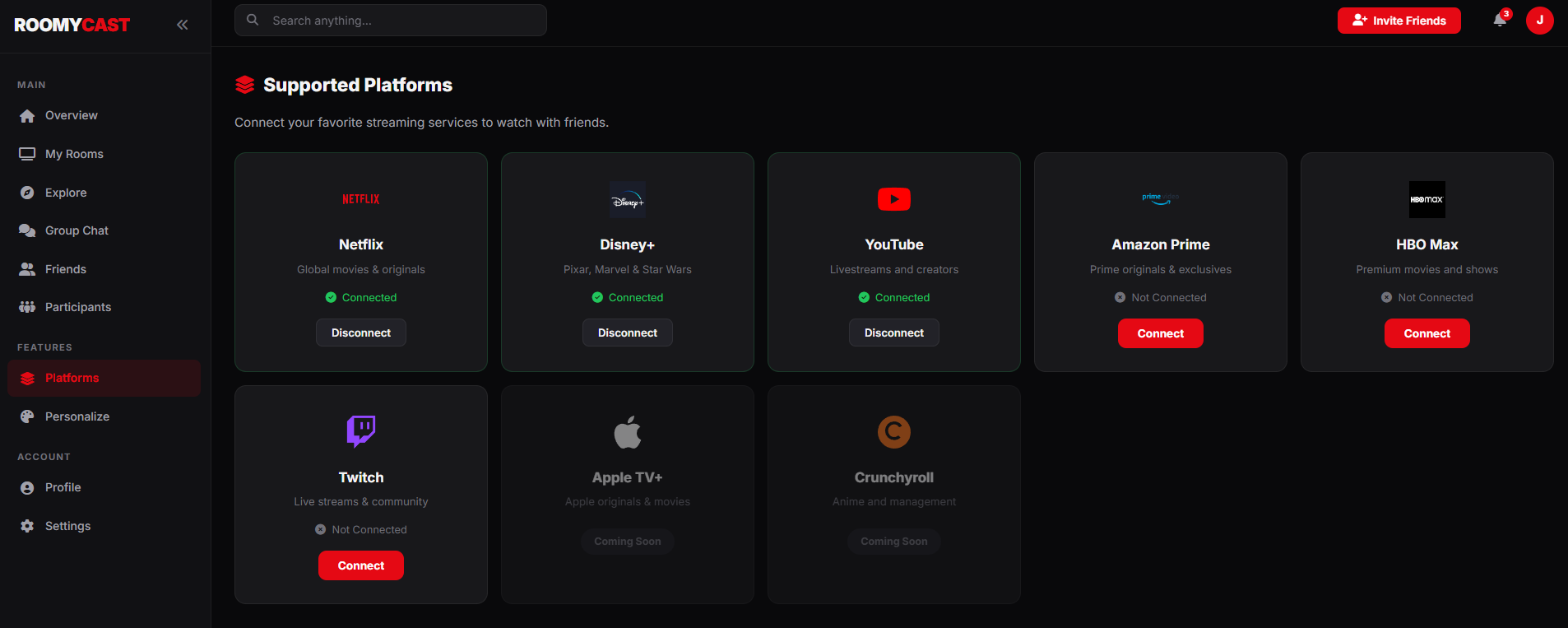Open the Explore page
The image size is (1568, 628).
(x=104, y=193)
